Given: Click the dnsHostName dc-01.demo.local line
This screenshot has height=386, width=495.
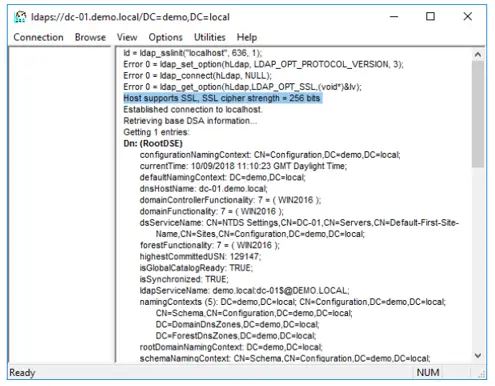Looking at the screenshot, I should (204, 189).
